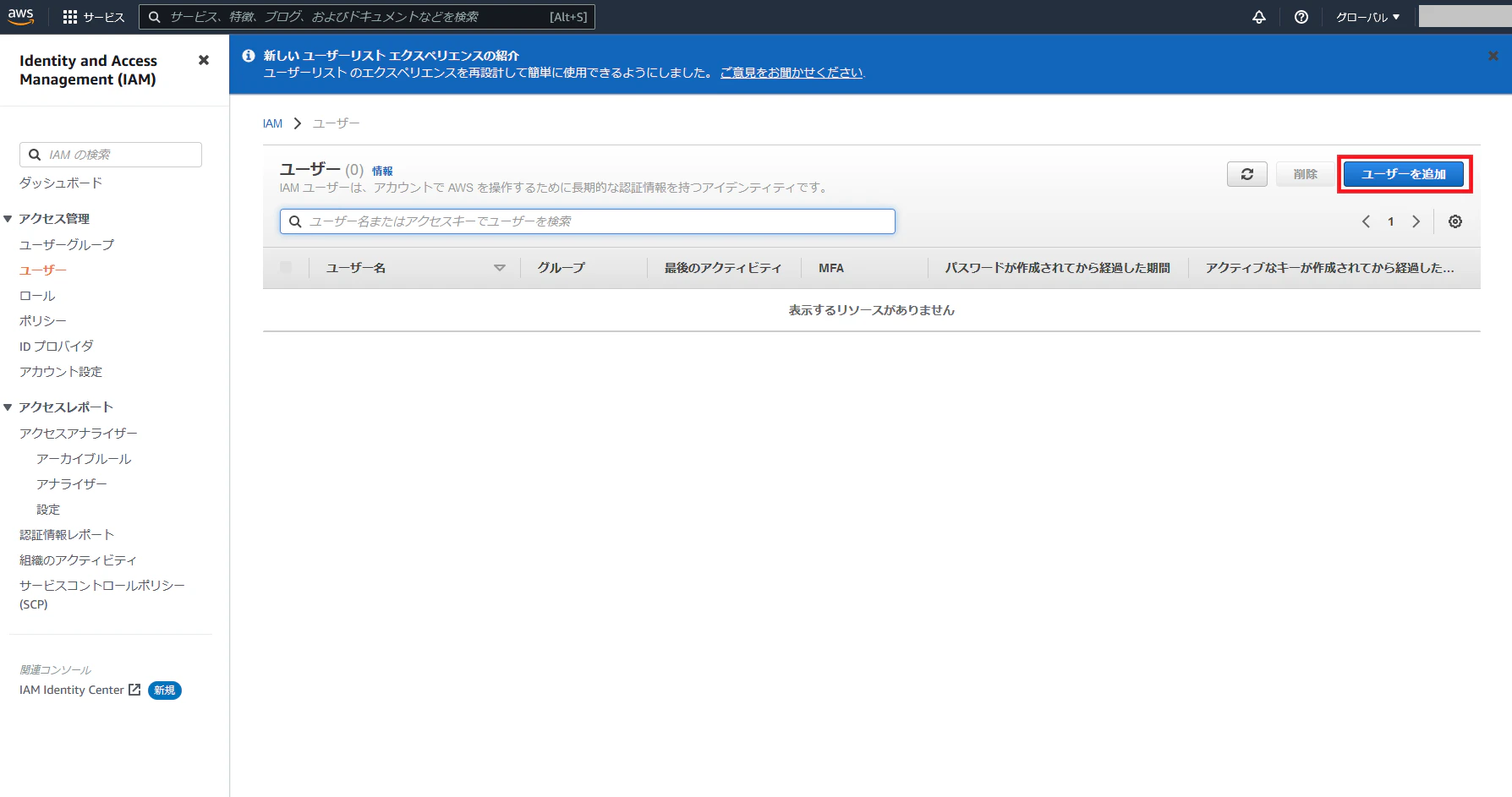The image size is (1512, 797).
Task: Click the IAM breadcrumb link
Action: click(x=272, y=123)
